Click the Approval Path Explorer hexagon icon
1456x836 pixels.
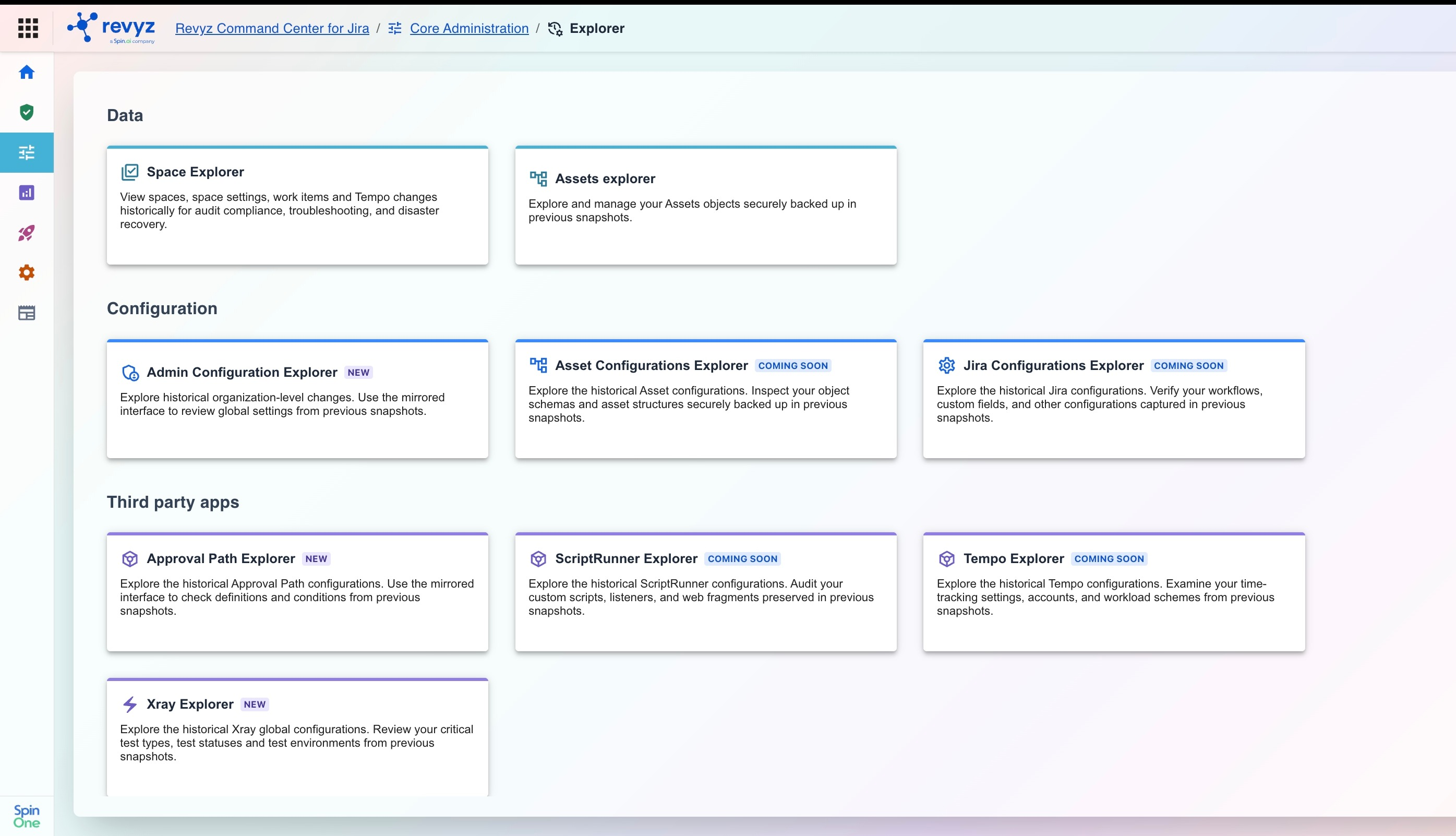point(130,559)
